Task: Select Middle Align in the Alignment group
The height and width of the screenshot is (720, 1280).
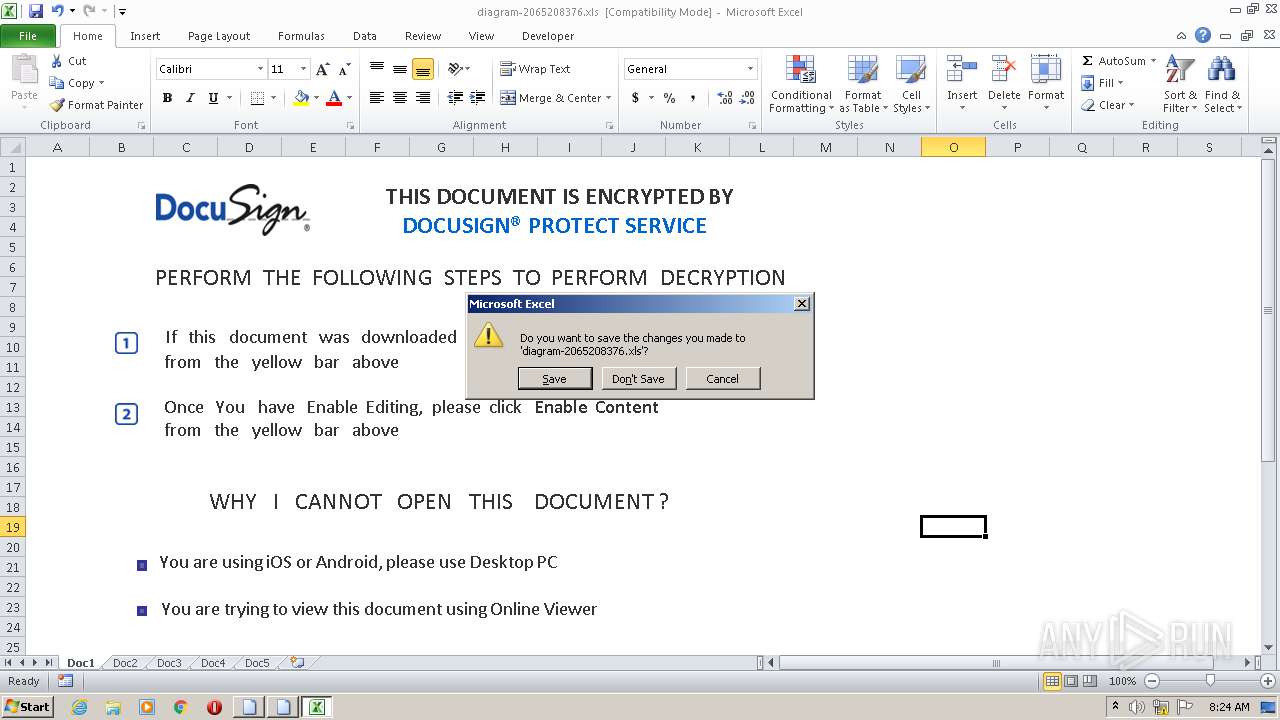Action: click(400, 69)
